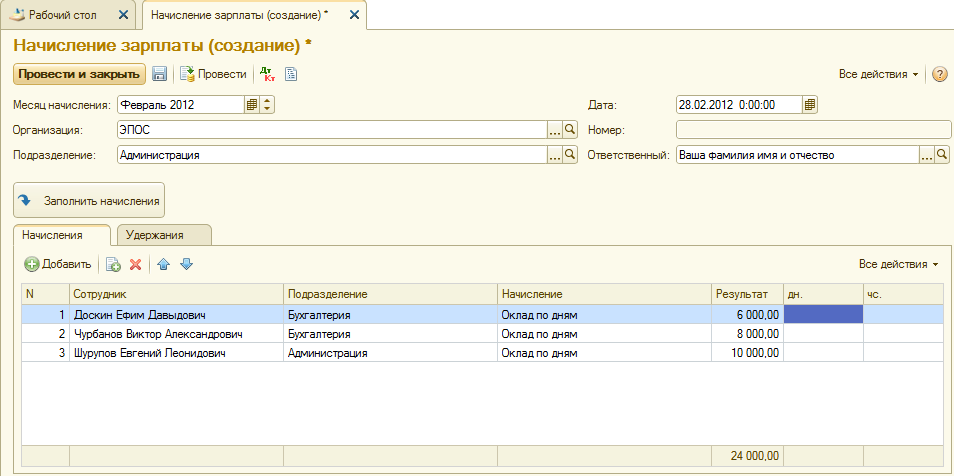Close the Рабочий стол tab
Image resolution: width=954 pixels, height=476 pixels.
[124, 15]
